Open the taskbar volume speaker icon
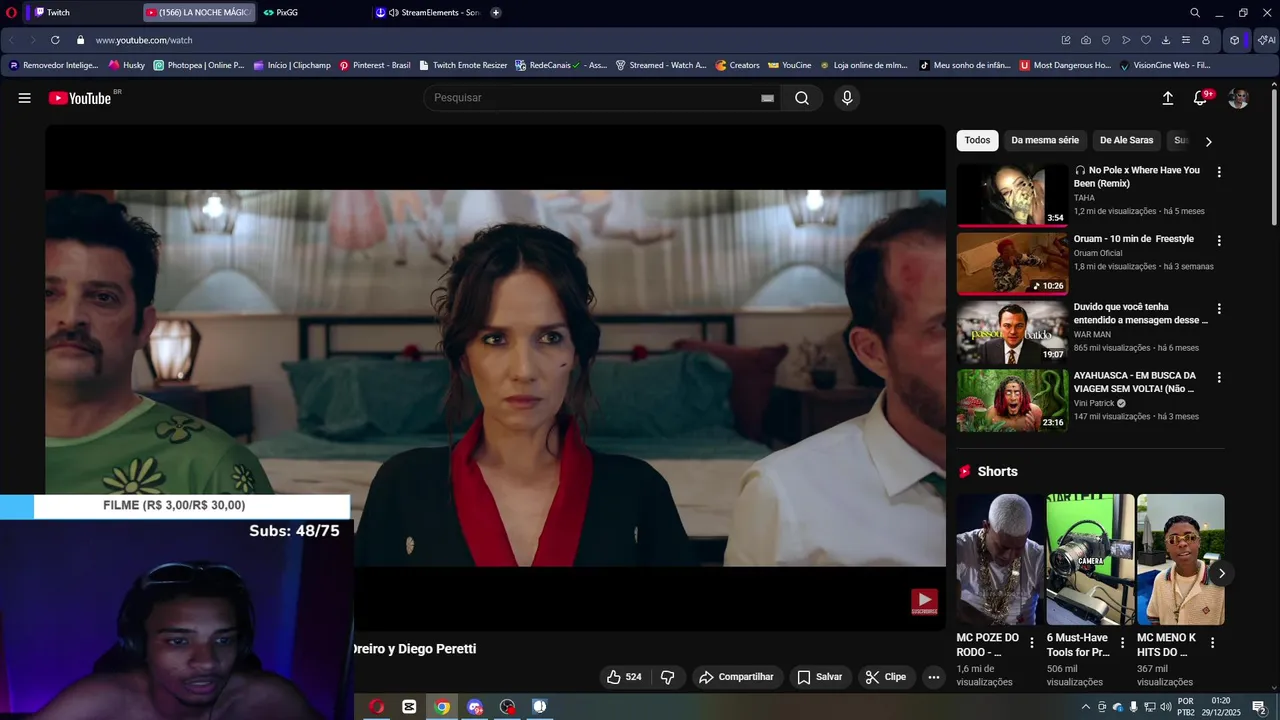Image resolution: width=1280 pixels, height=720 pixels. [1165, 707]
